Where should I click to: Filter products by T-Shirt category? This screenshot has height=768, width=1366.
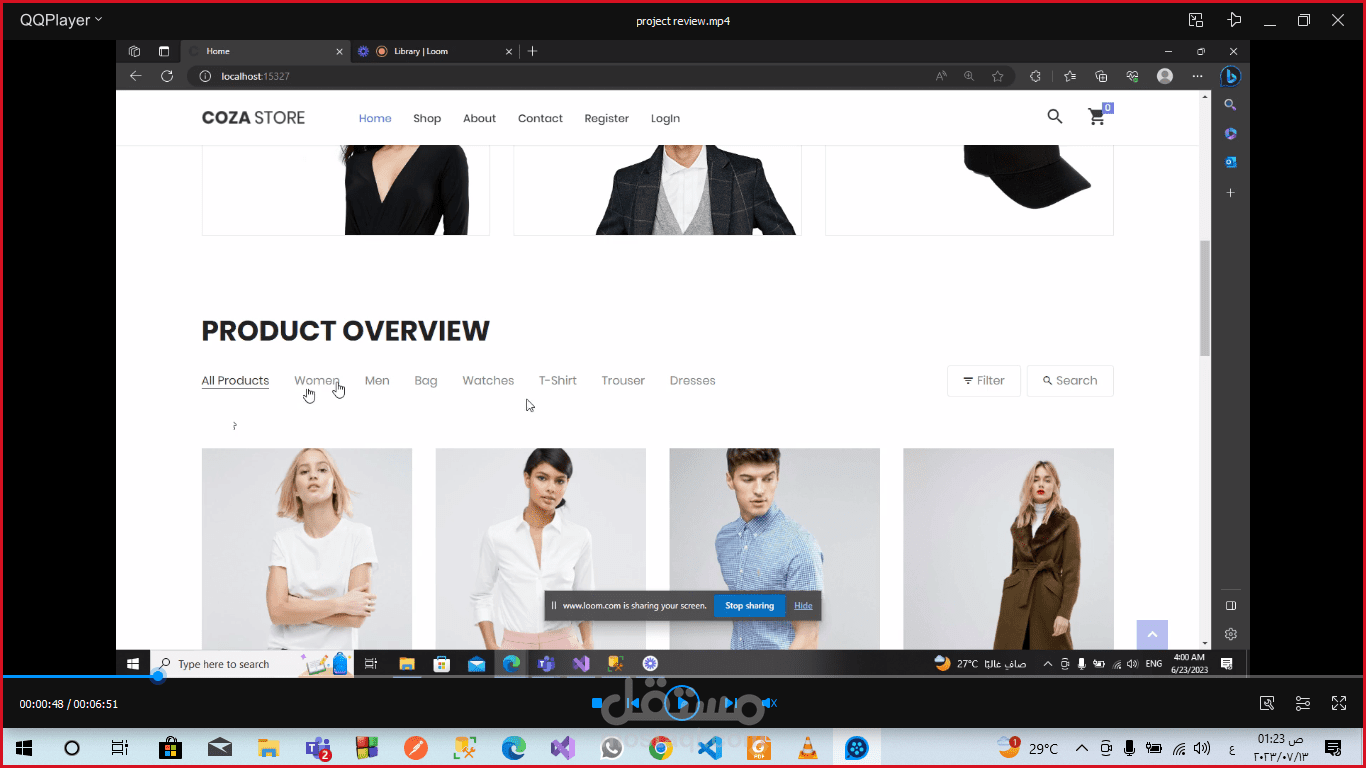click(x=558, y=380)
